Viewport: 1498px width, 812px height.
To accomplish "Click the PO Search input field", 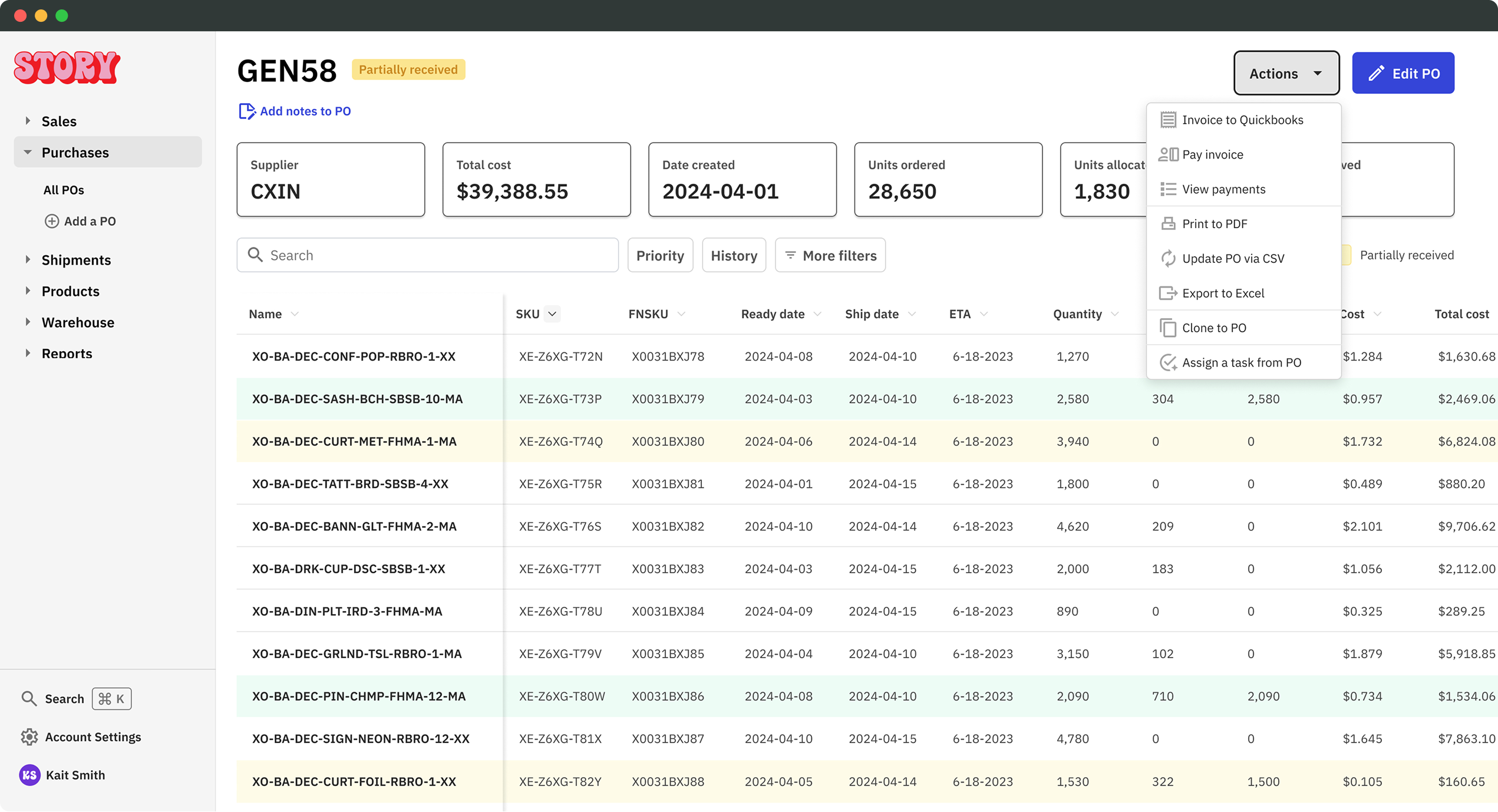I will [428, 255].
